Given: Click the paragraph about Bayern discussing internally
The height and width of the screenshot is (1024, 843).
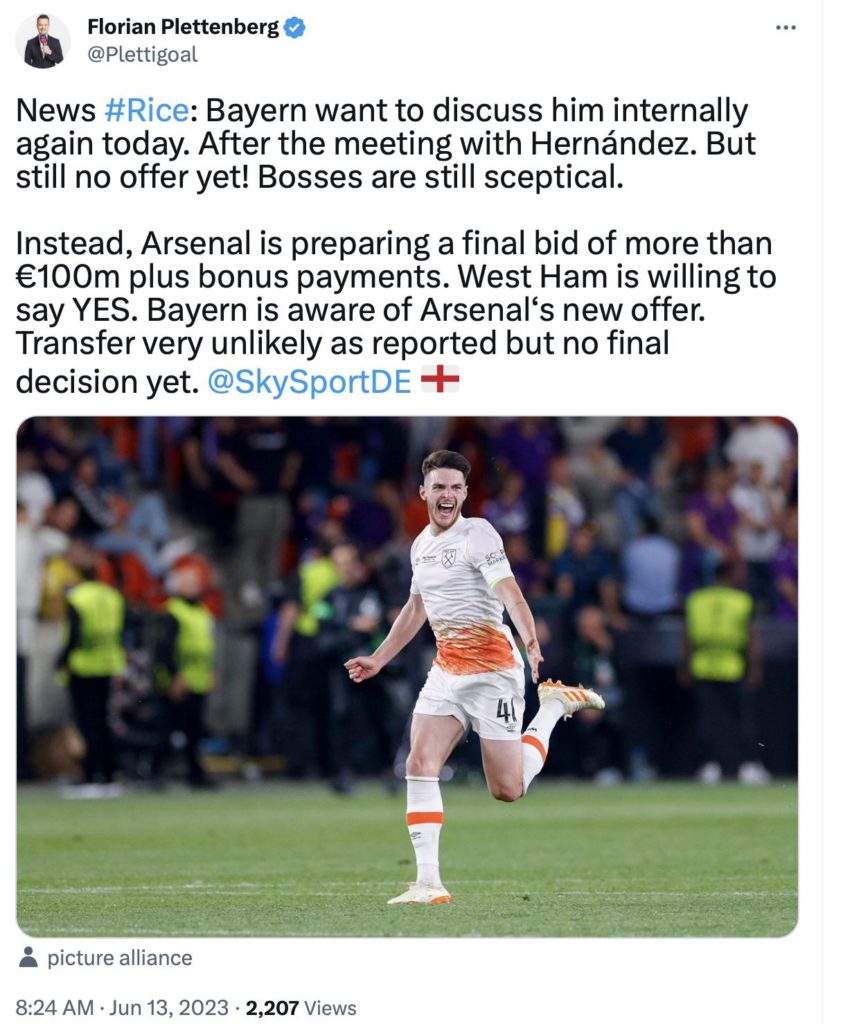Looking at the screenshot, I should pos(385,143).
